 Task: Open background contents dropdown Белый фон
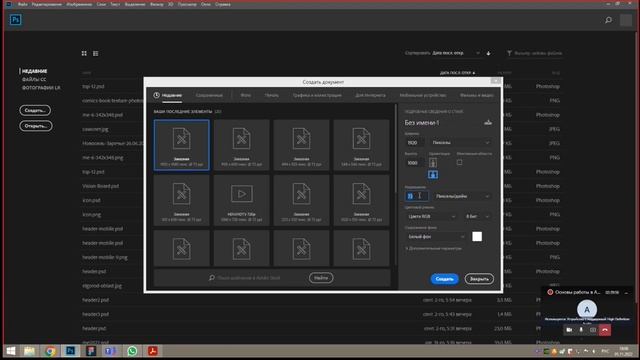(436, 236)
